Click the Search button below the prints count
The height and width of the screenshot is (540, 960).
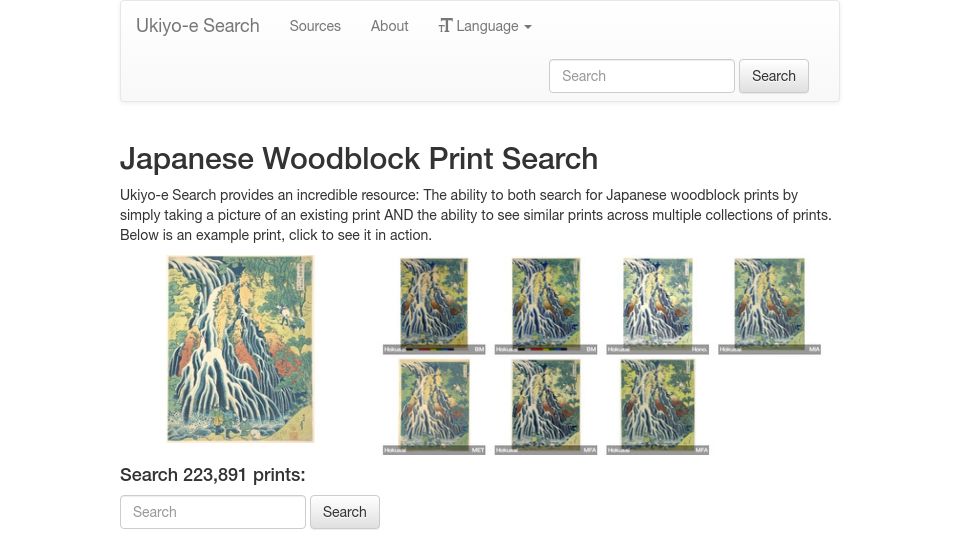click(345, 512)
